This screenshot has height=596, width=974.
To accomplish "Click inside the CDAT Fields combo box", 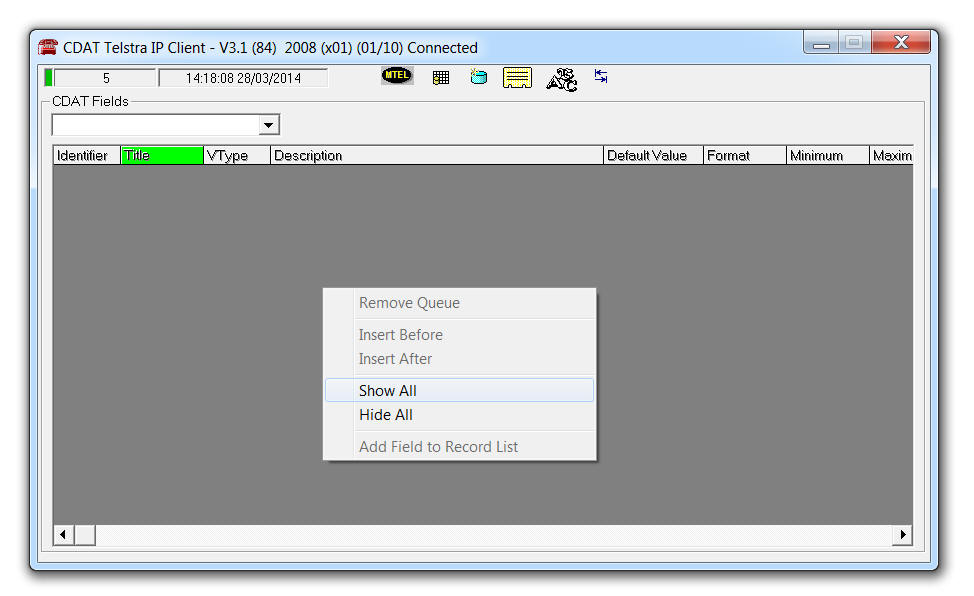I will 155,125.
